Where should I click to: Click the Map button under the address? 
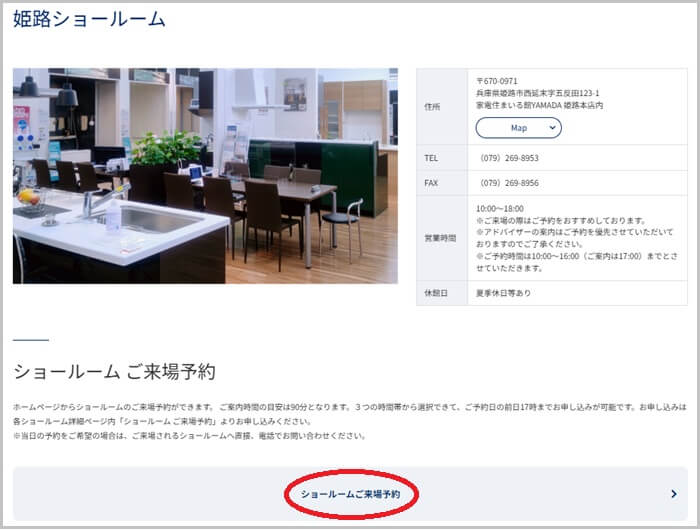[518, 128]
